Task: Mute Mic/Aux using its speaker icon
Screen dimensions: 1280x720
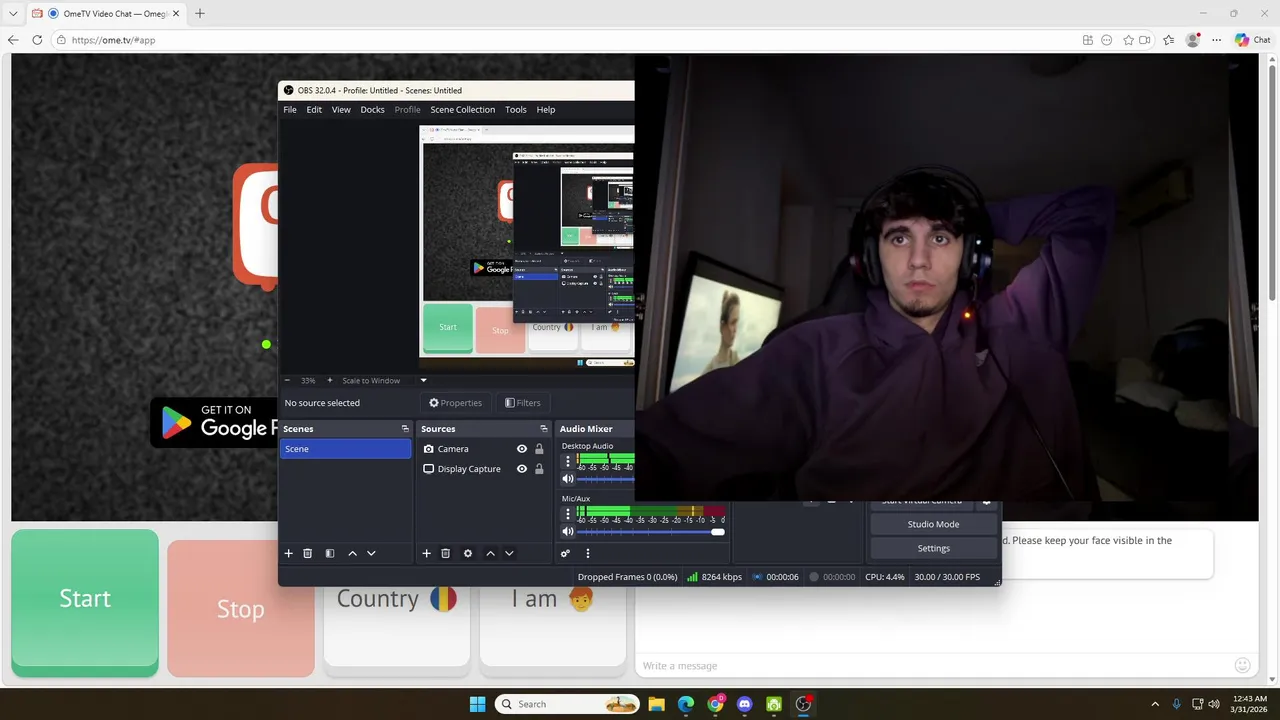Action: pyautogui.click(x=568, y=532)
